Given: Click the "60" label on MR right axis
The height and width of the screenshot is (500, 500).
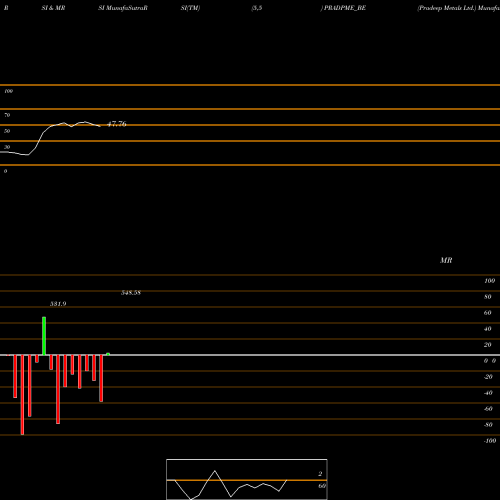Looking at the screenshot, I should [488, 313].
